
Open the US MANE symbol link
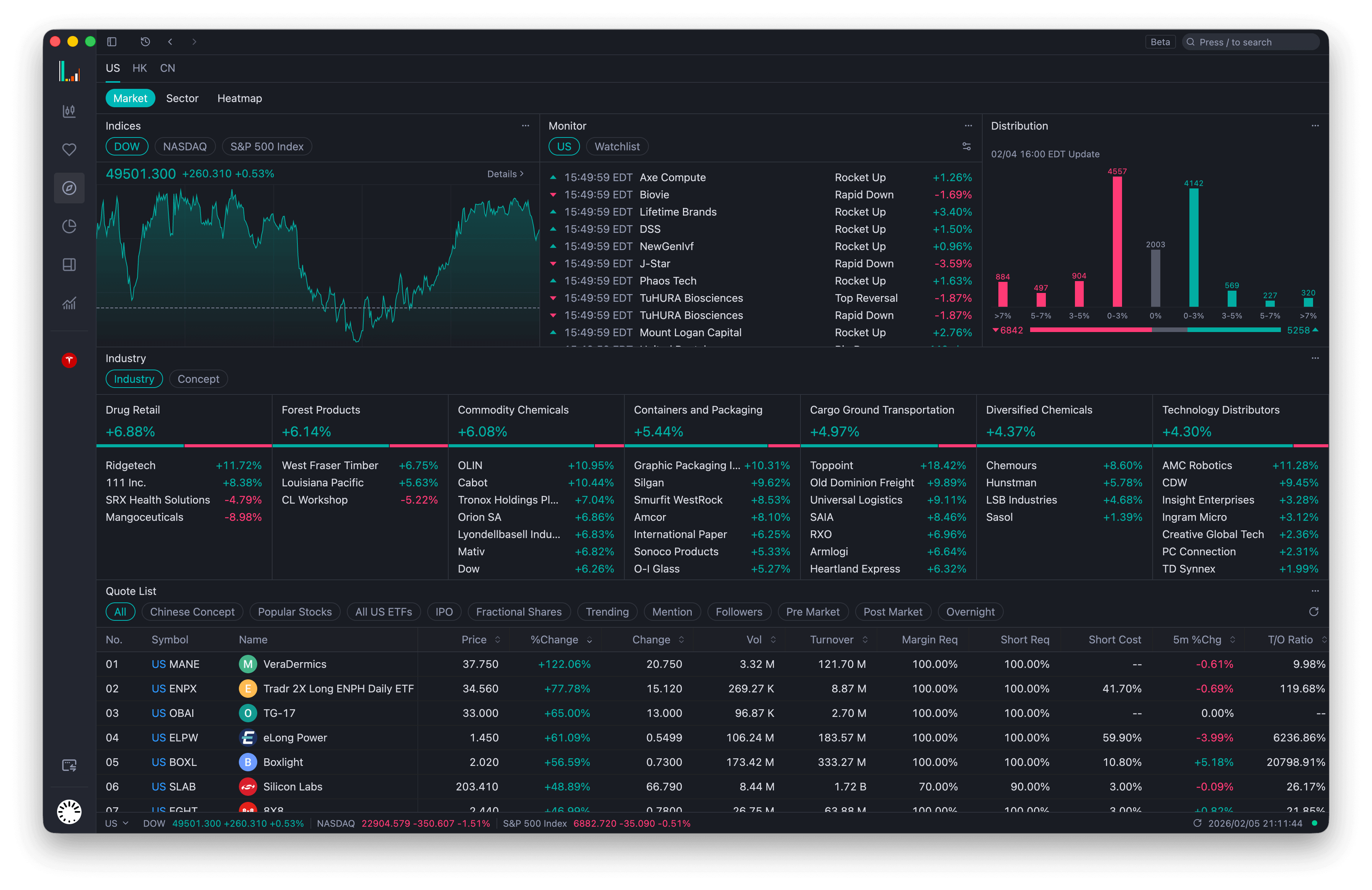pos(176,664)
